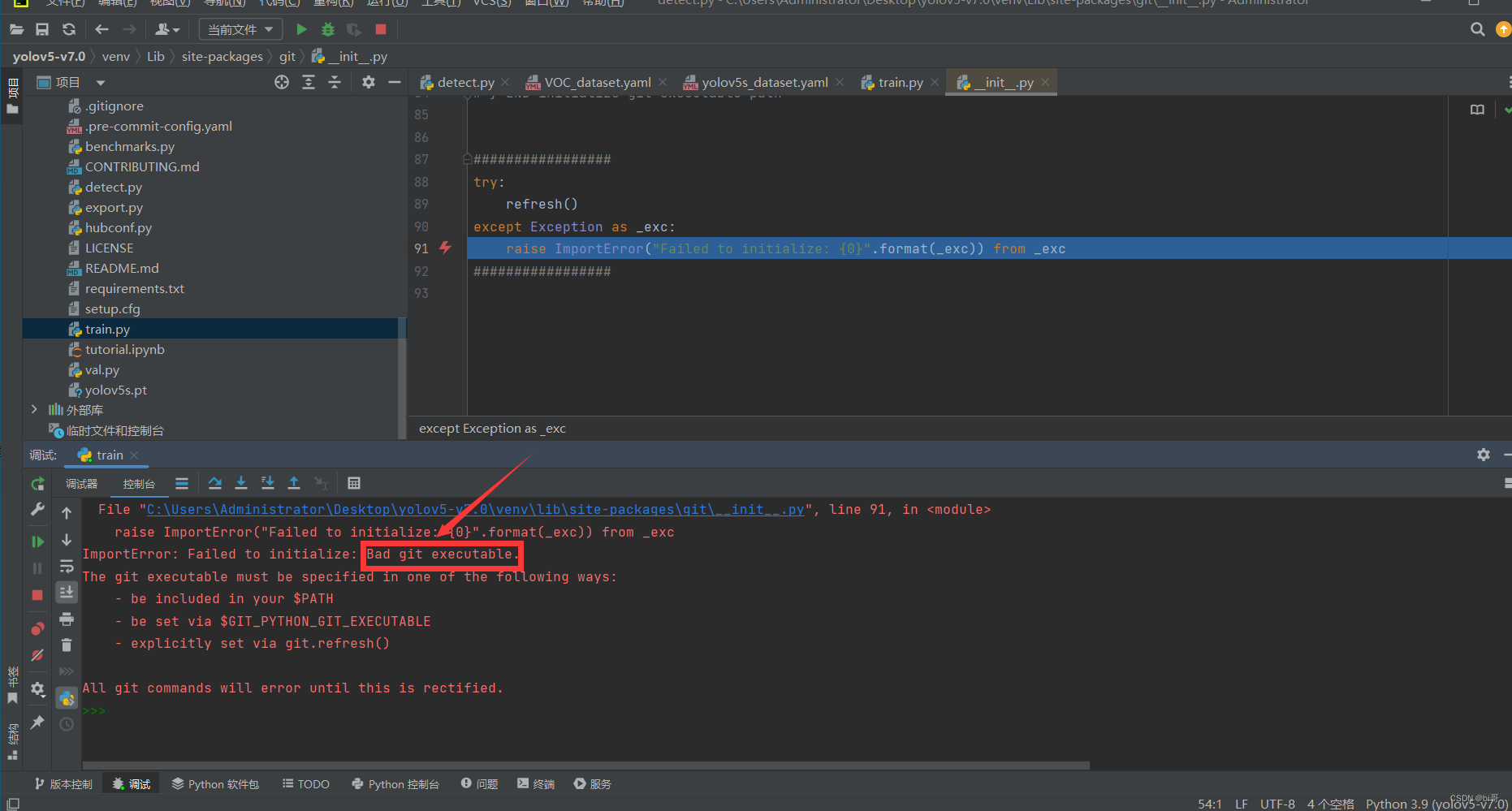This screenshot has height=811, width=1512.
Task: Click Step Over in debugger toolbar
Action: 214,483
